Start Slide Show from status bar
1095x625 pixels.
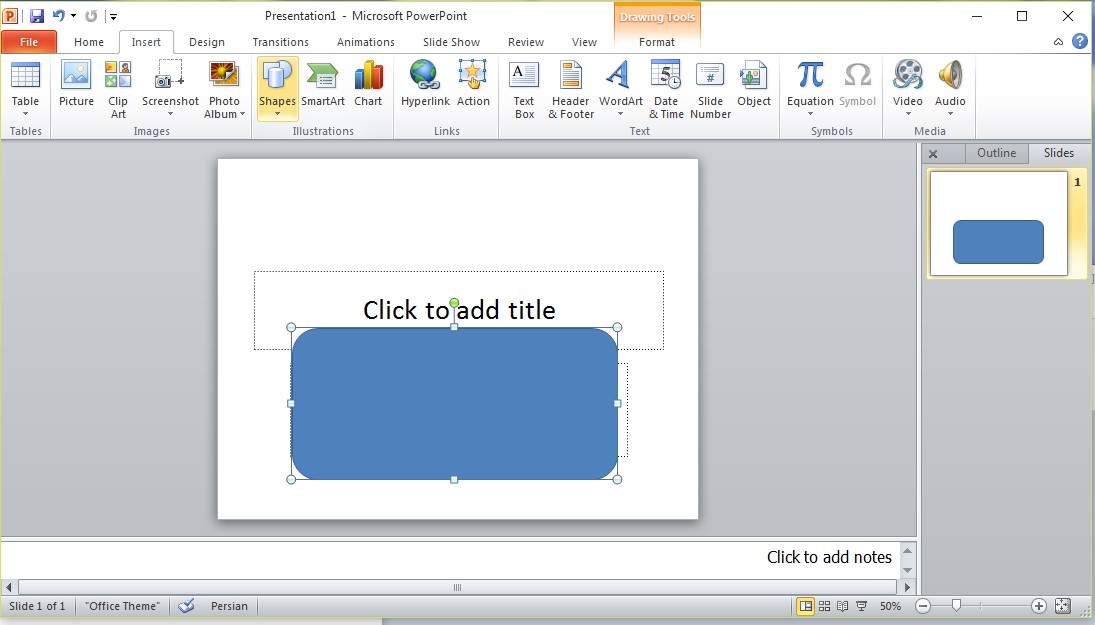pyautogui.click(x=862, y=606)
